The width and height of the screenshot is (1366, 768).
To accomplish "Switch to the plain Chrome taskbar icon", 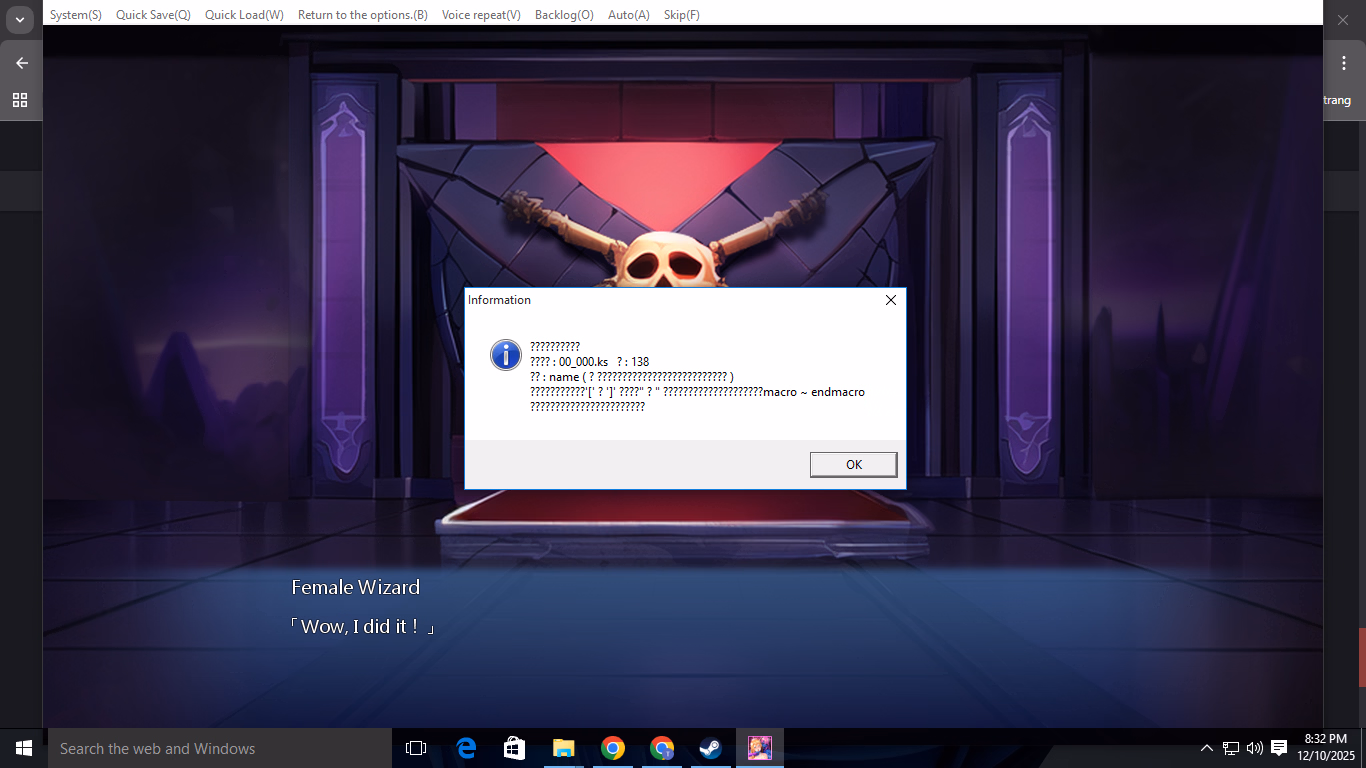I will (x=613, y=748).
